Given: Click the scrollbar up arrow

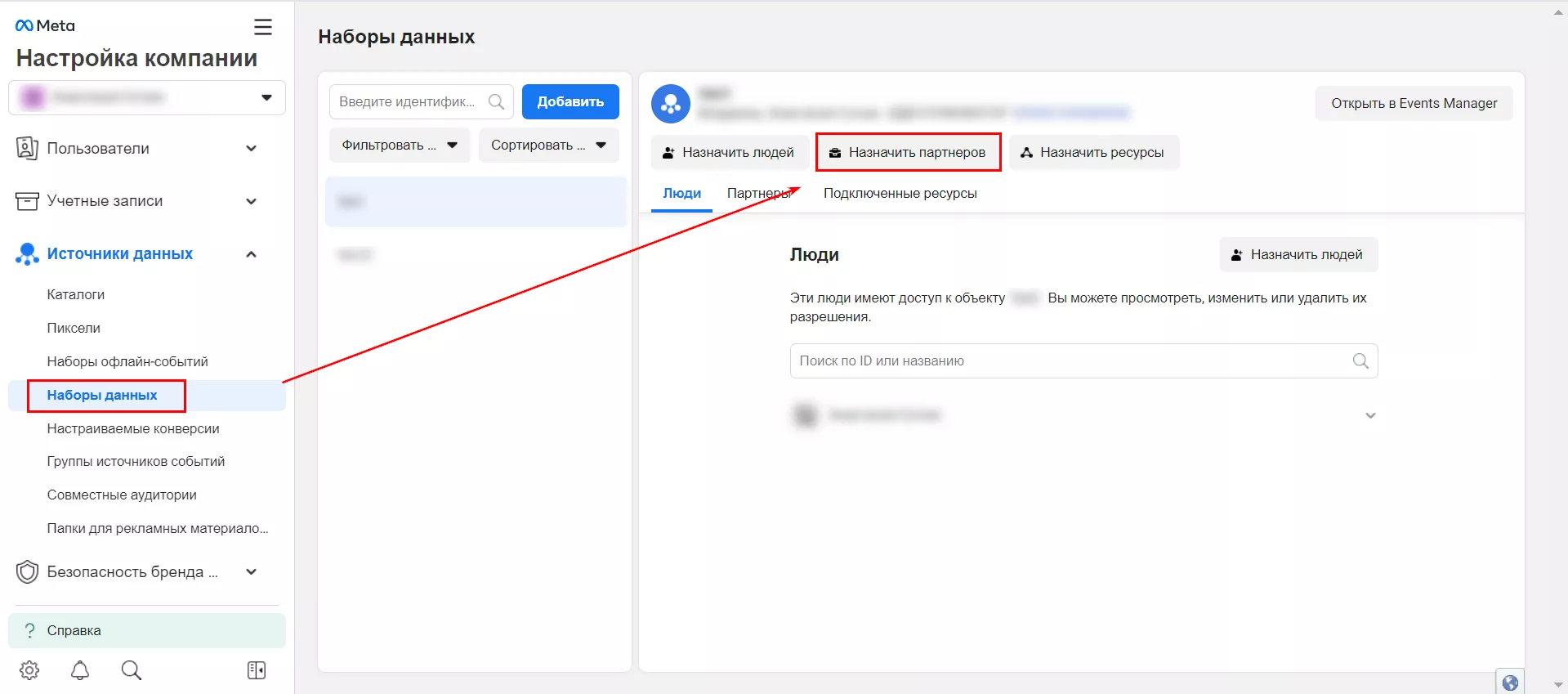Looking at the screenshot, I should (x=1558, y=11).
